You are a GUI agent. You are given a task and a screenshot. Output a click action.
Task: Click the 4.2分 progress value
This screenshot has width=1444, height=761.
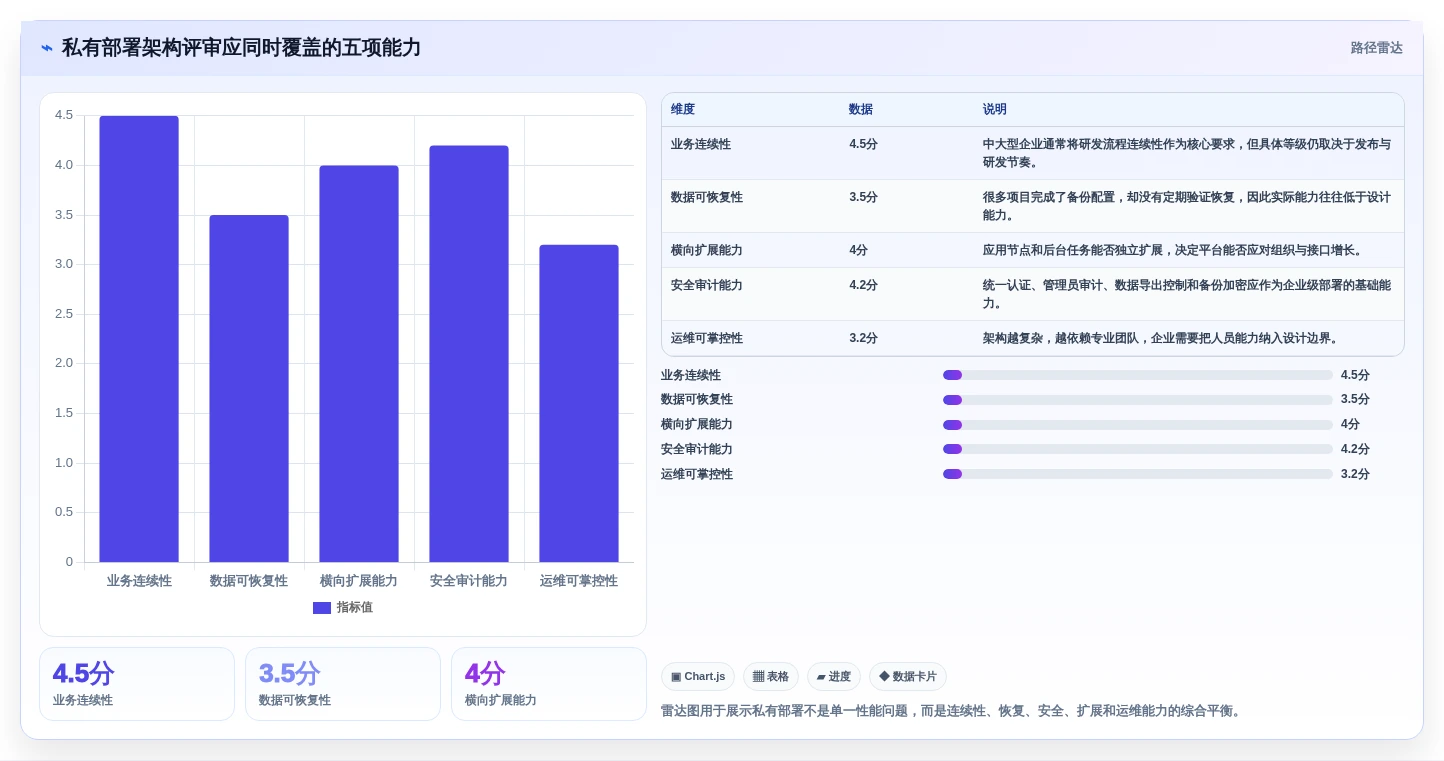pos(1355,449)
